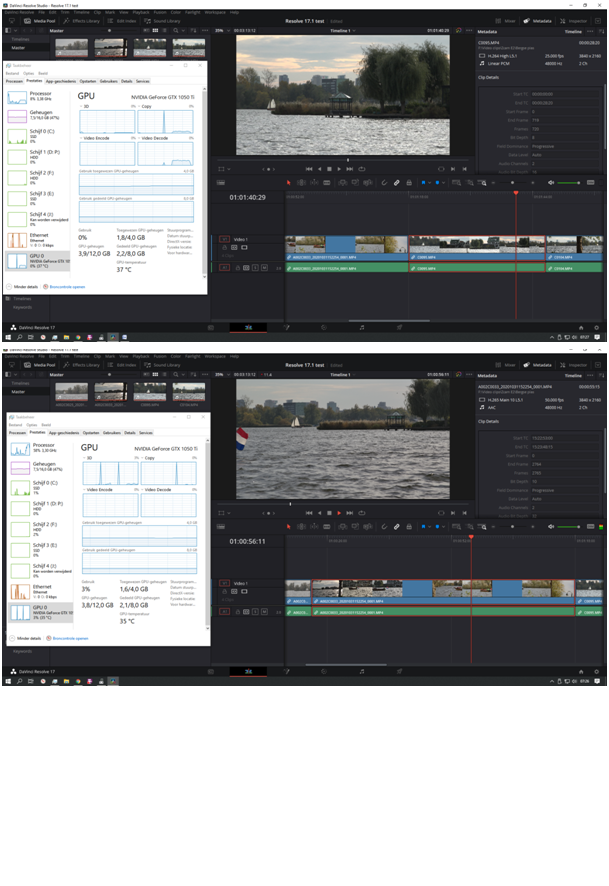Image resolution: width=609 pixels, height=886 pixels.
Task: Activate Trim Edit mode in the top Resolve toolbar
Action: tap(301, 183)
